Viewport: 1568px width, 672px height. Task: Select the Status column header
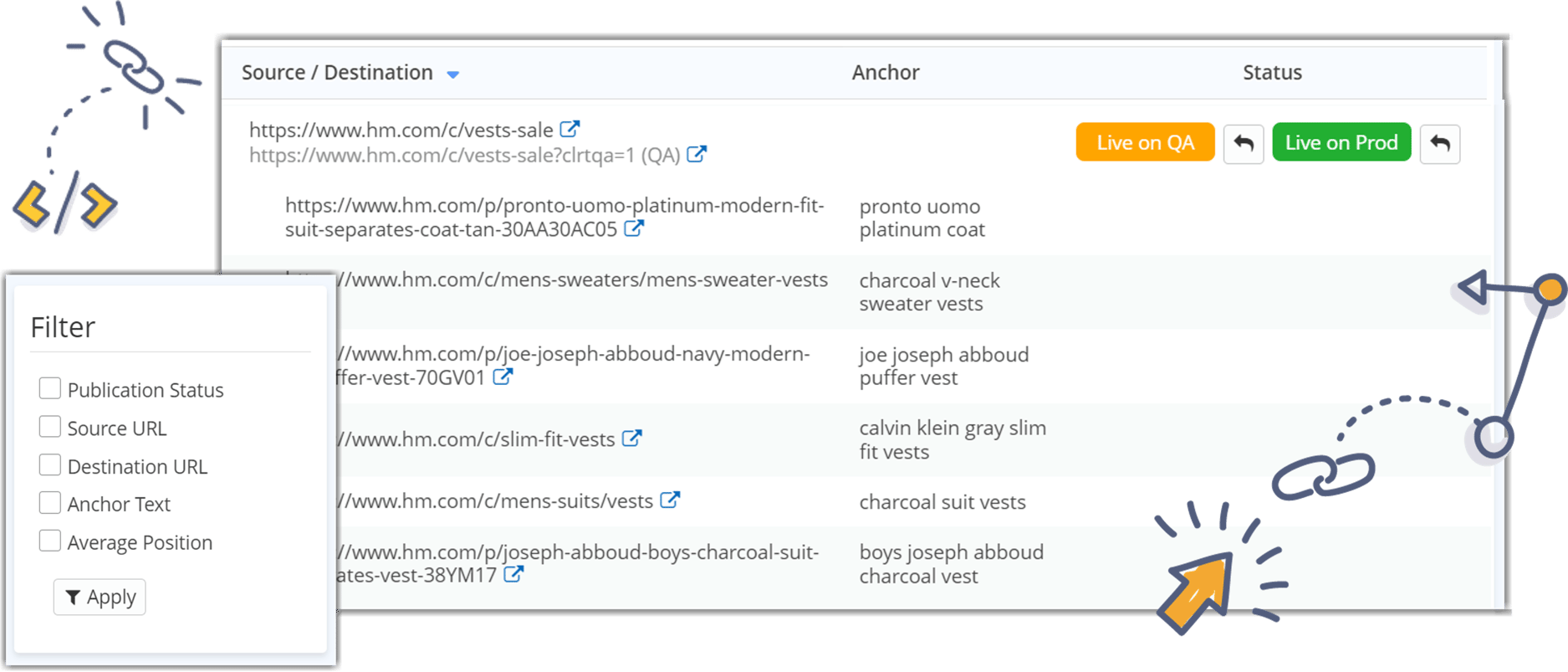click(x=1271, y=73)
